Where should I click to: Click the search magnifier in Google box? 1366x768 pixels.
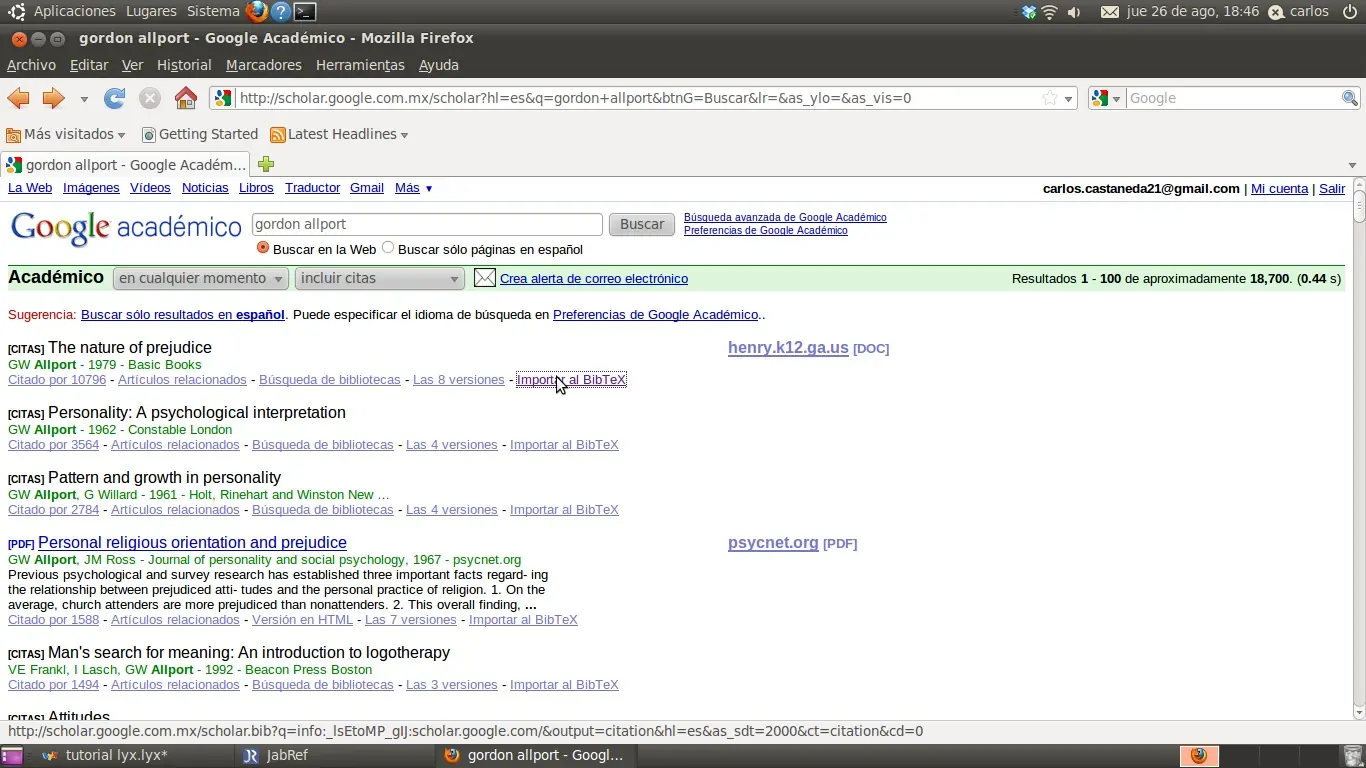tap(1350, 98)
